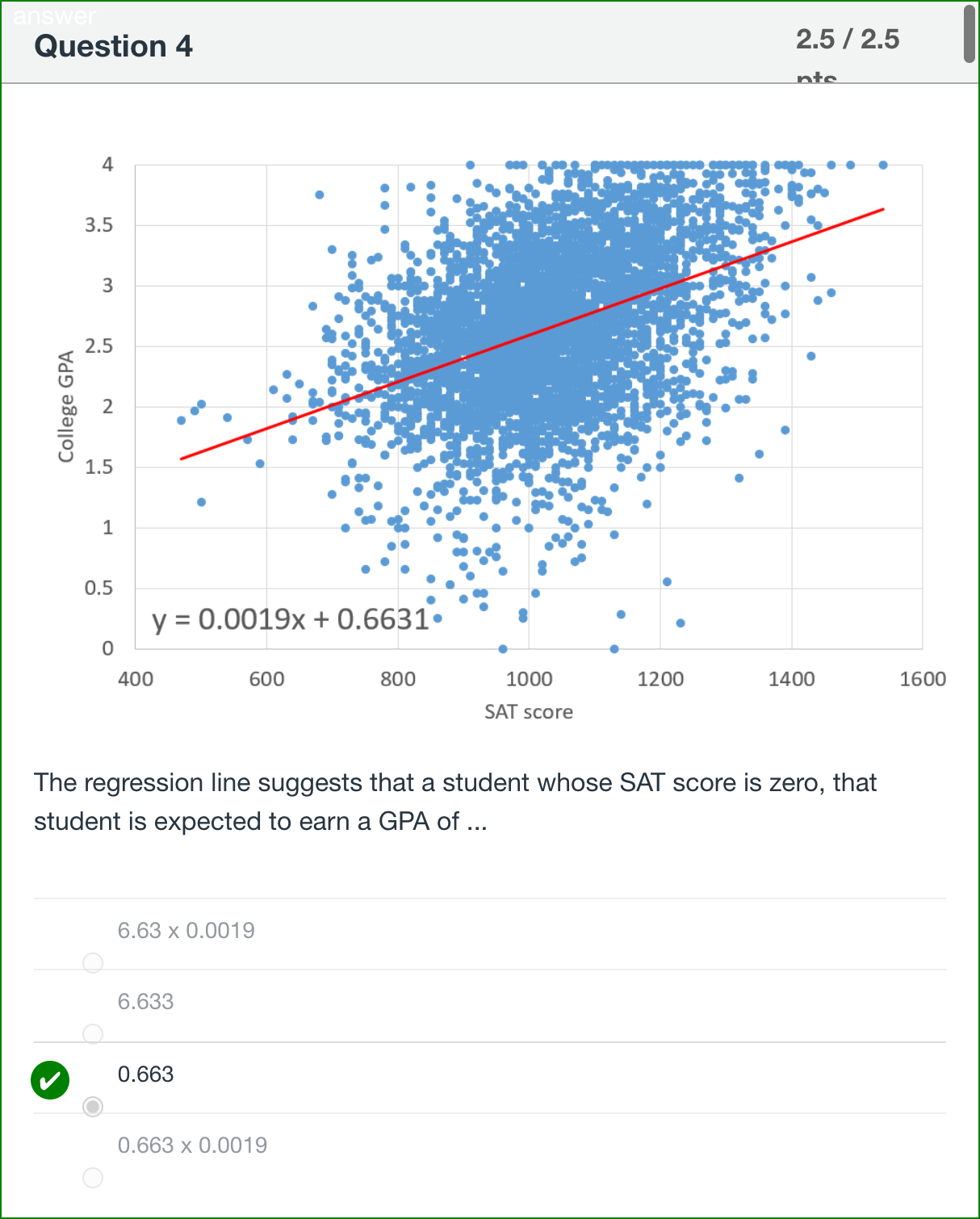Screen dimensions: 980x1219
Task: Select the radio button for 6.63 x 0.0019
Action: pyautogui.click(x=93, y=962)
